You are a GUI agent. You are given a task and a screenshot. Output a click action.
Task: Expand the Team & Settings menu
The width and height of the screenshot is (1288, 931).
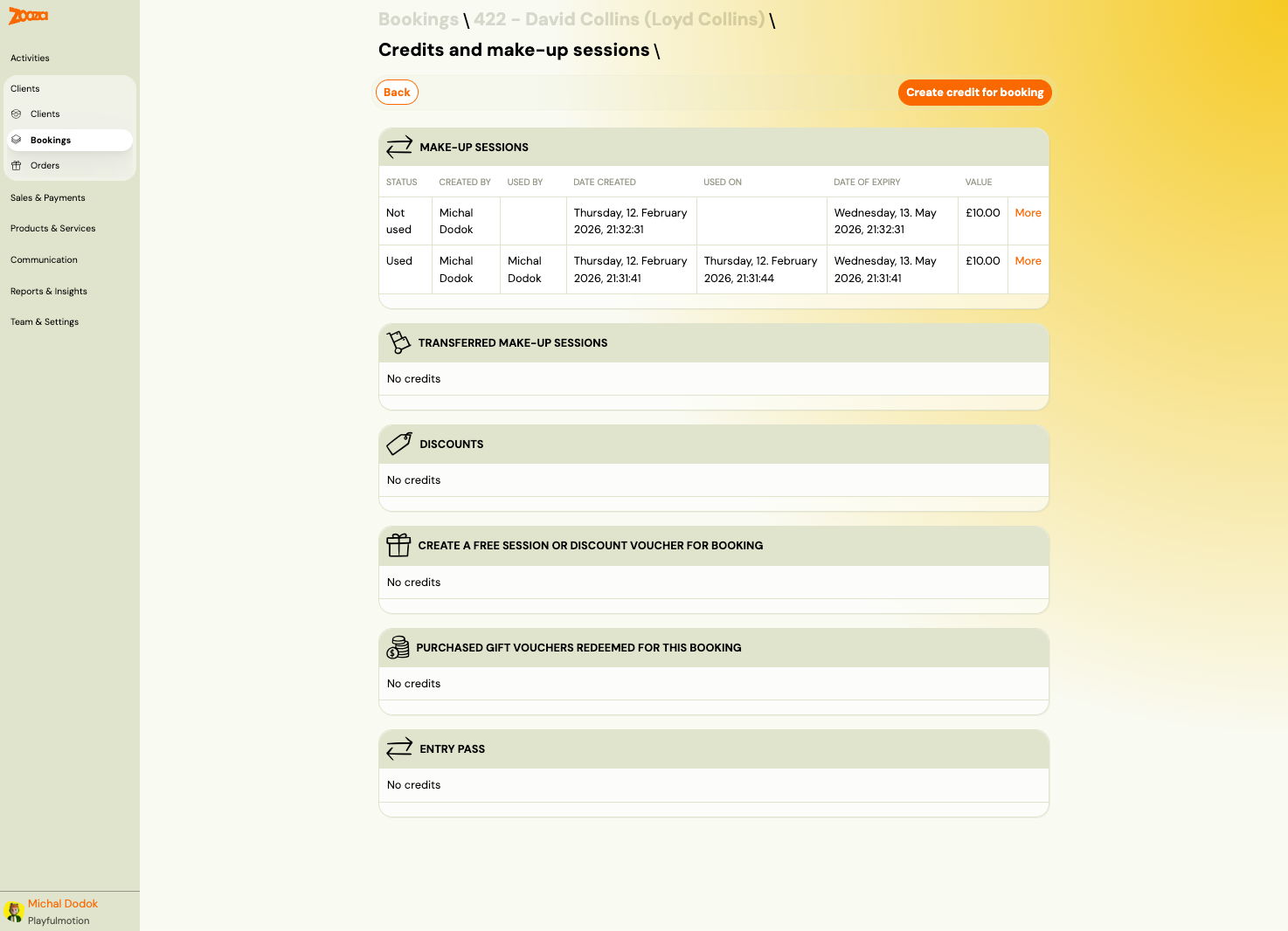pyautogui.click(x=45, y=321)
